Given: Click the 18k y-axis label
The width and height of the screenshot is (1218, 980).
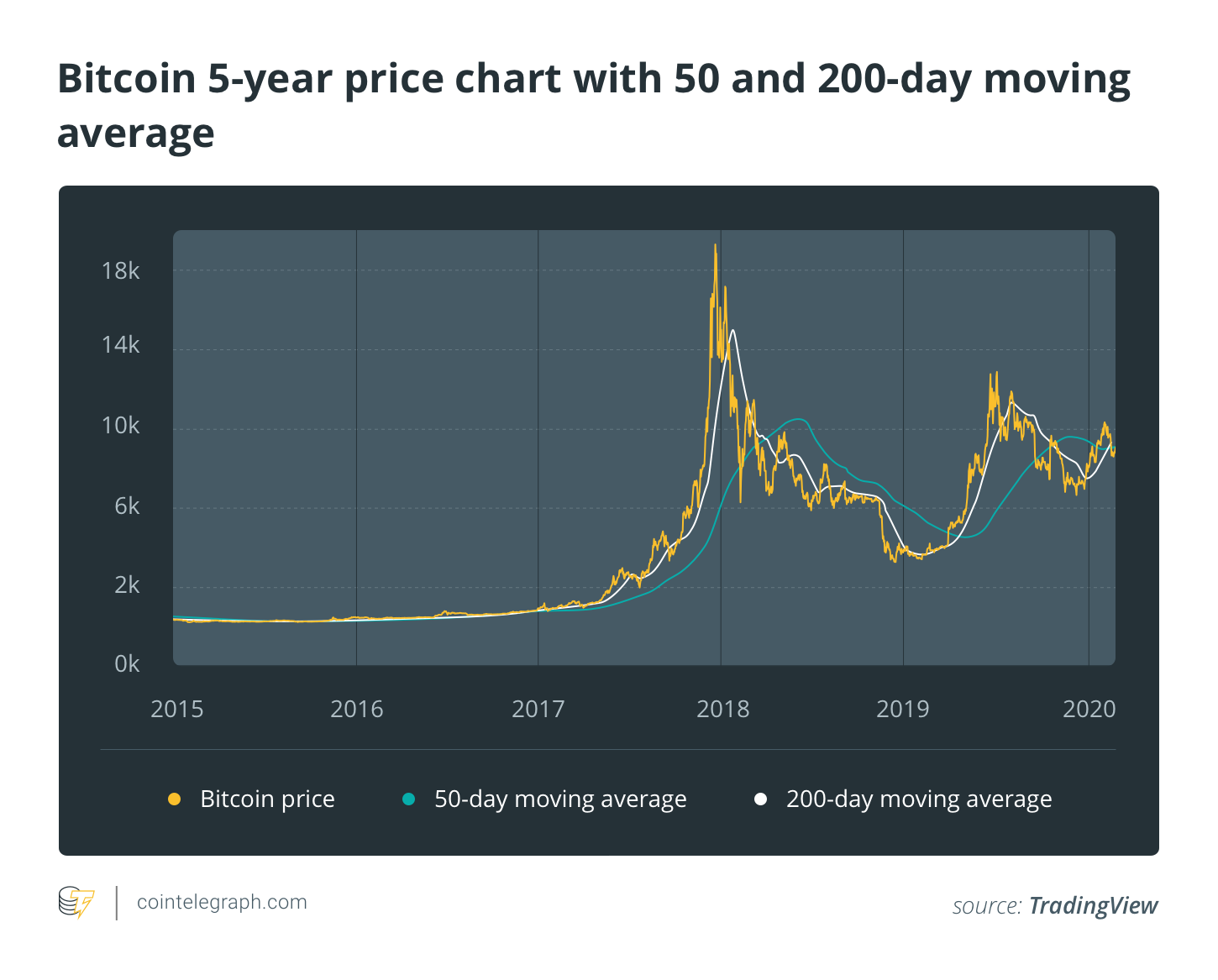Looking at the screenshot, I should tap(120, 270).
